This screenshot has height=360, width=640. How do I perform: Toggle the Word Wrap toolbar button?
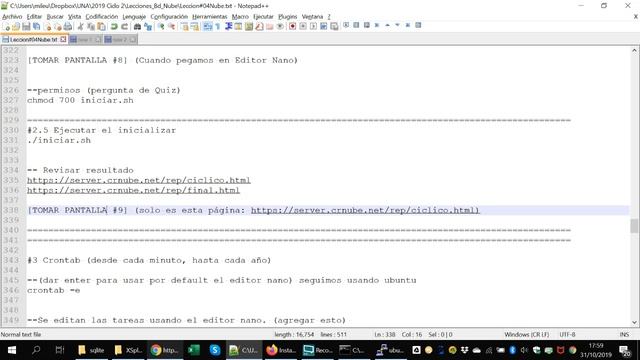click(x=208, y=27)
